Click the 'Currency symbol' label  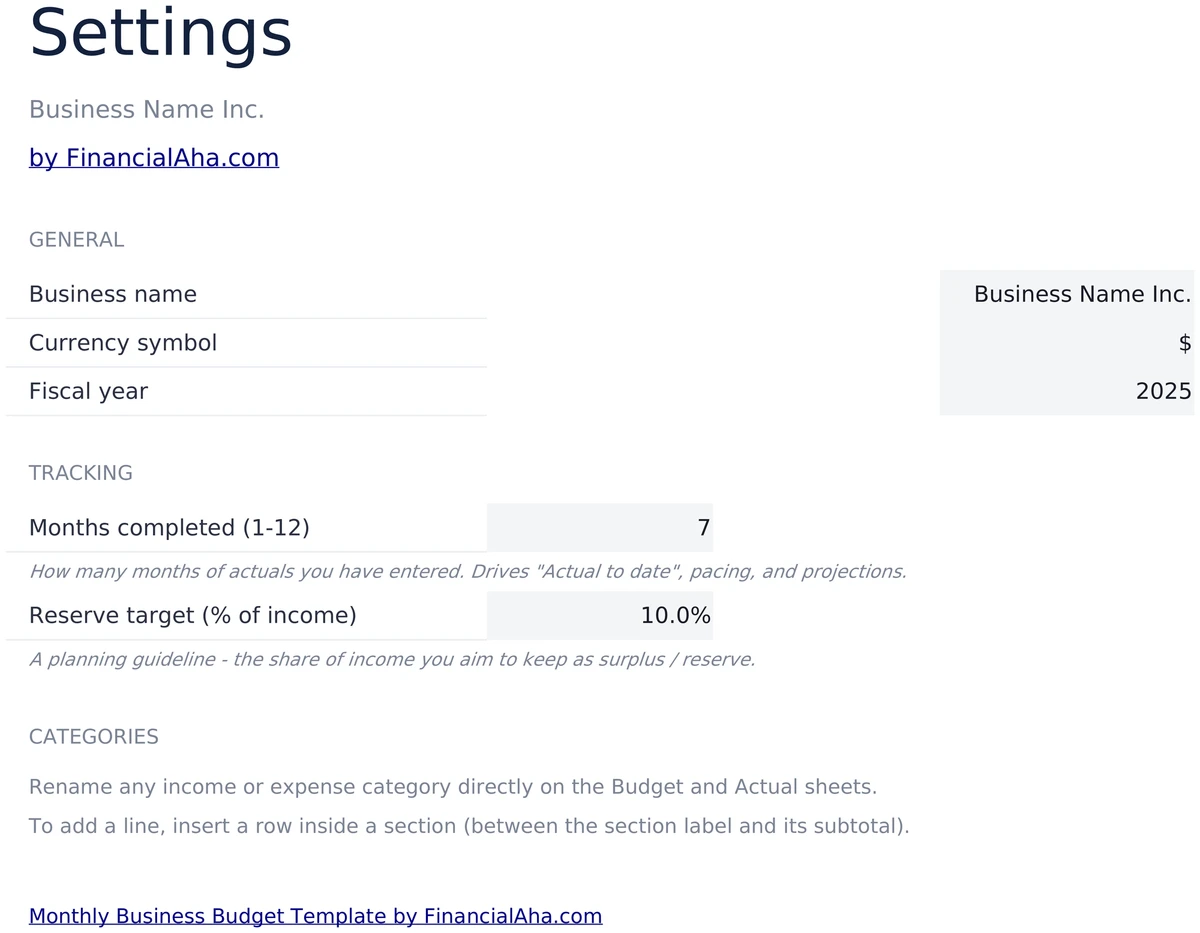(123, 343)
